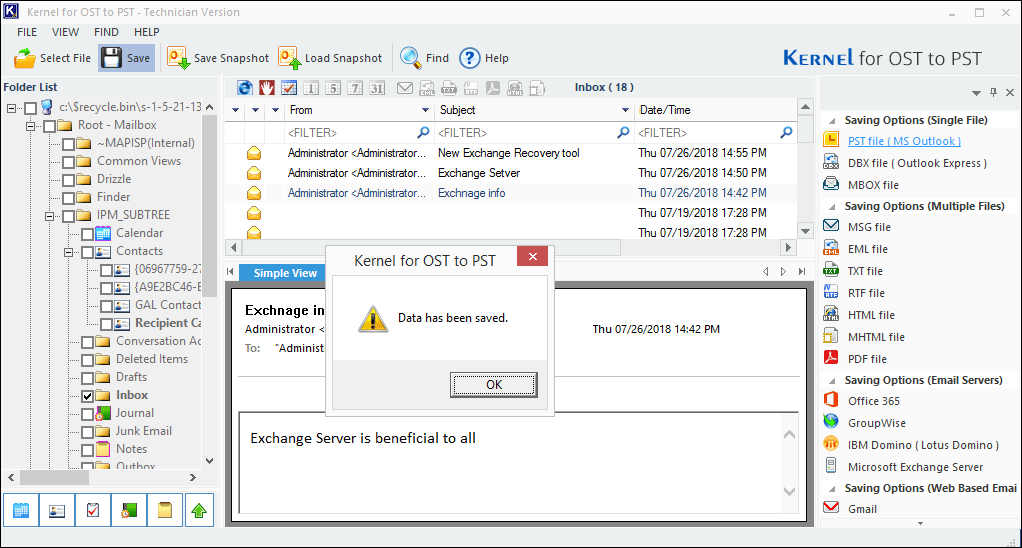The width and height of the screenshot is (1022, 548).
Task: Open the HELP menu
Action: (x=147, y=32)
